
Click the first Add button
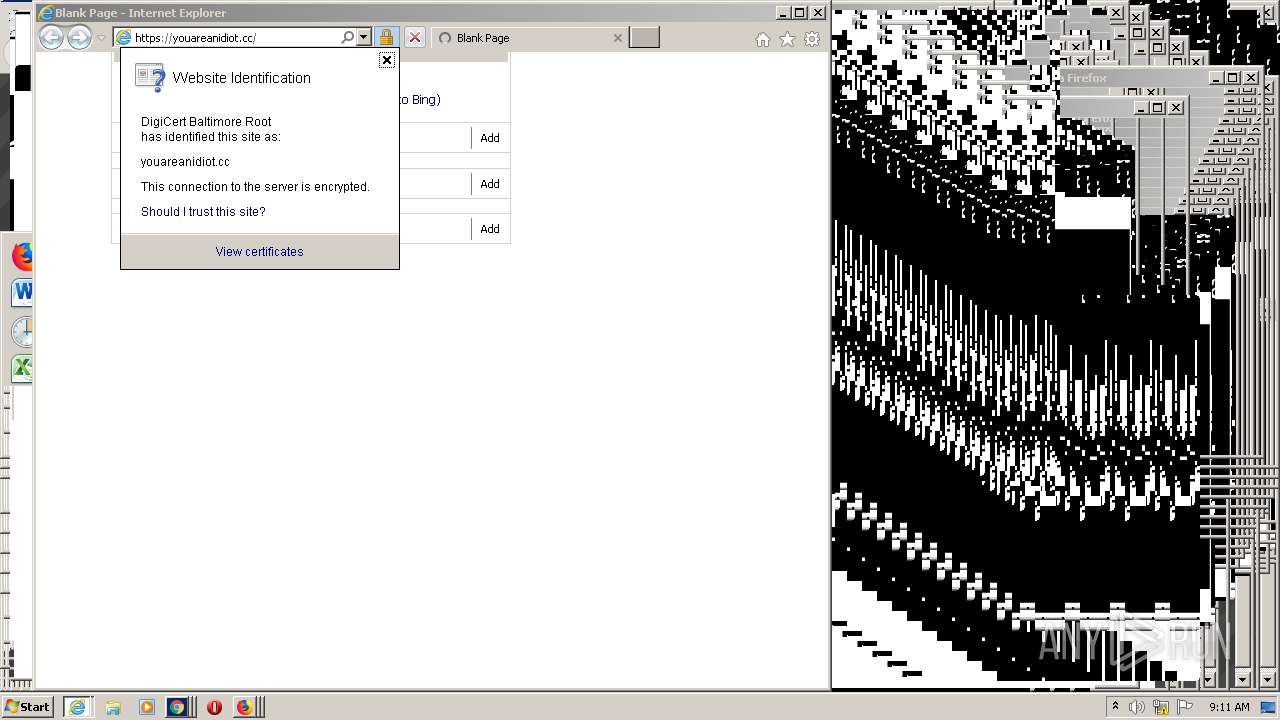490,138
